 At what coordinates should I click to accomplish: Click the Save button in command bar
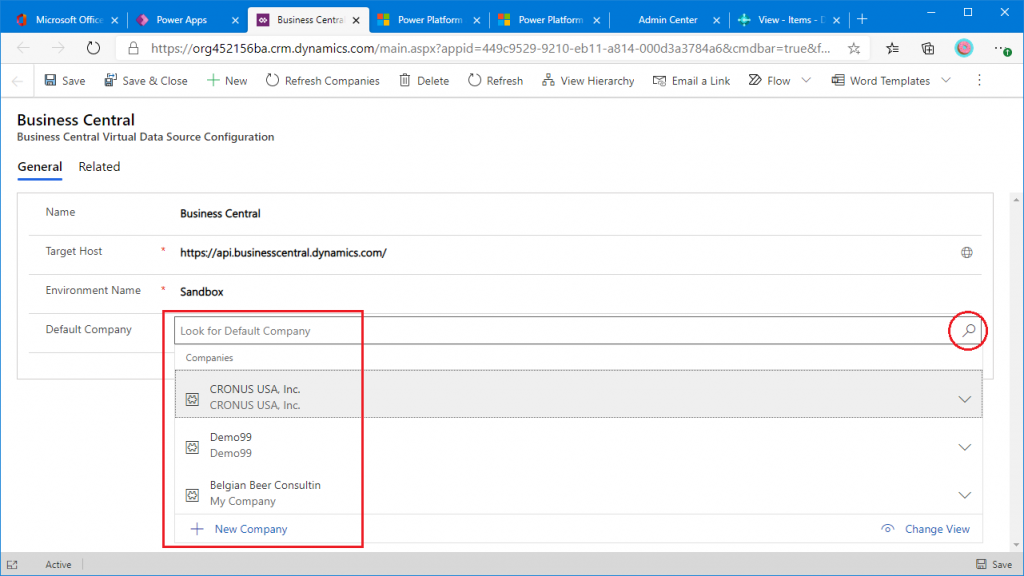(x=65, y=80)
